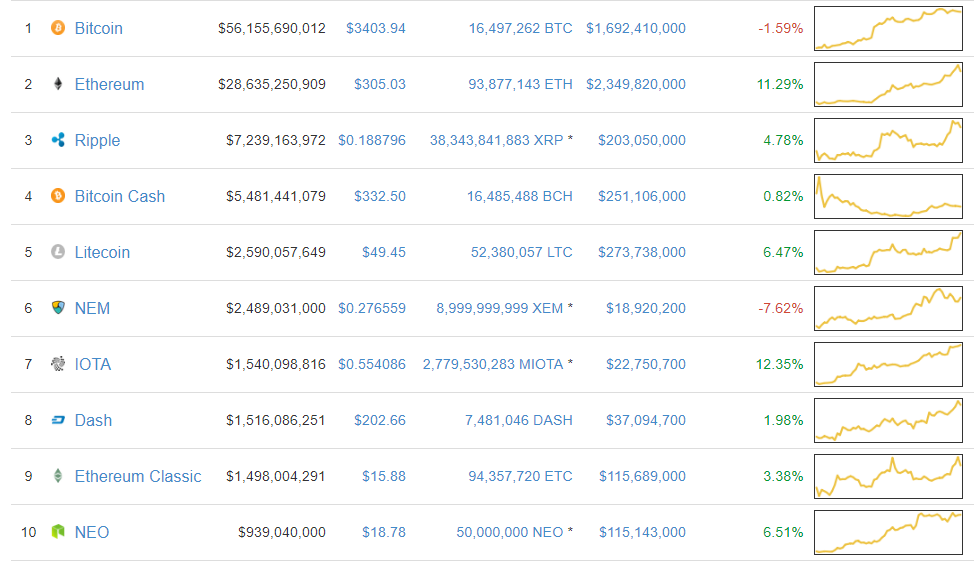
Task: Click IOTA price $0.554086
Action: point(371,364)
